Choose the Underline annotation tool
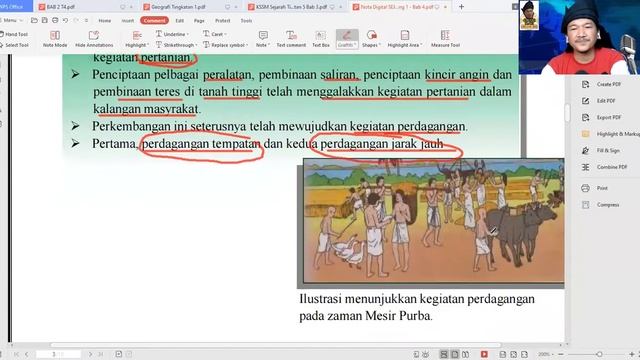 click(x=171, y=34)
